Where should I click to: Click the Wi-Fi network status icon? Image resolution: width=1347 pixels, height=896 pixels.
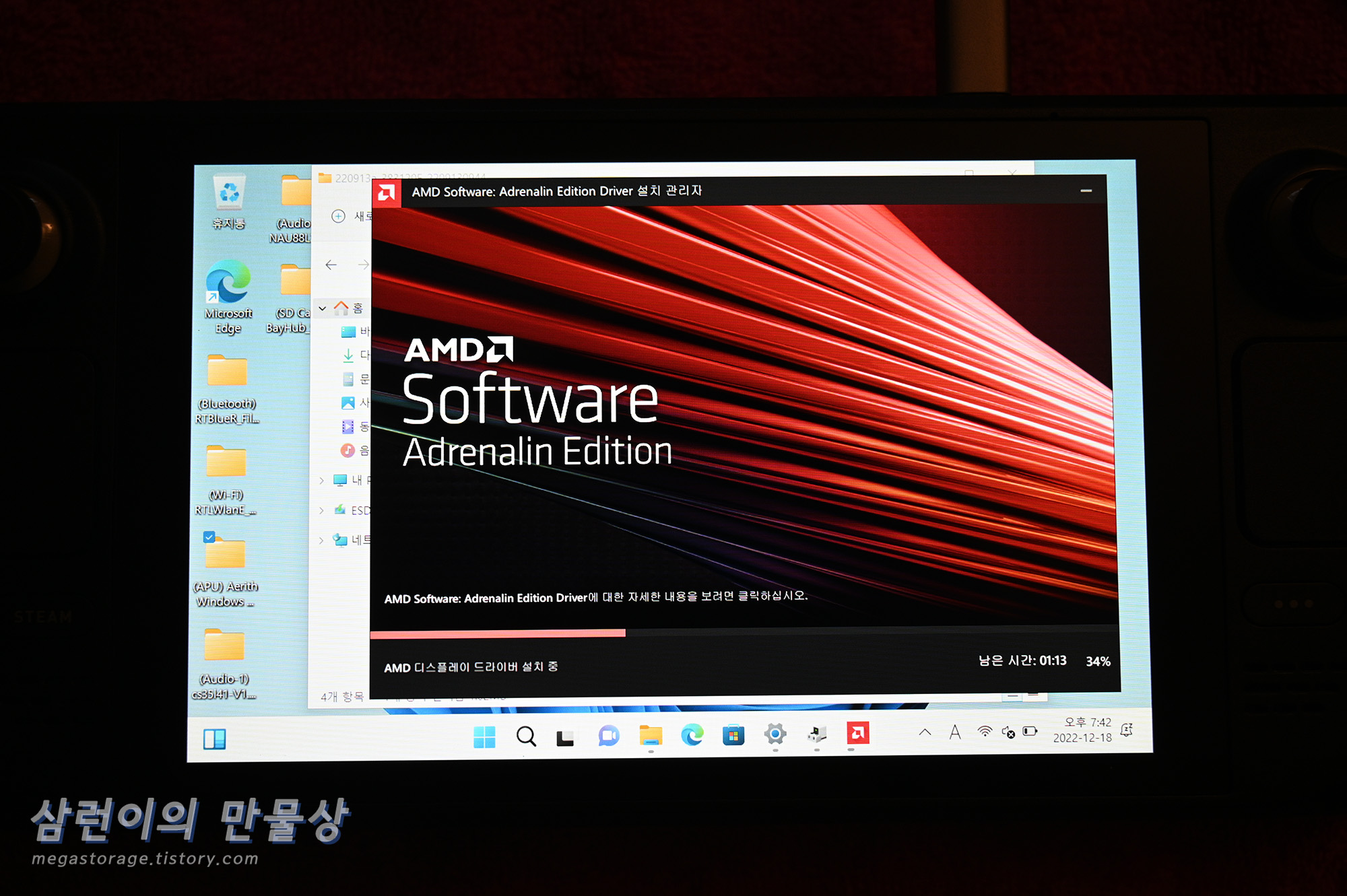pyautogui.click(x=985, y=732)
